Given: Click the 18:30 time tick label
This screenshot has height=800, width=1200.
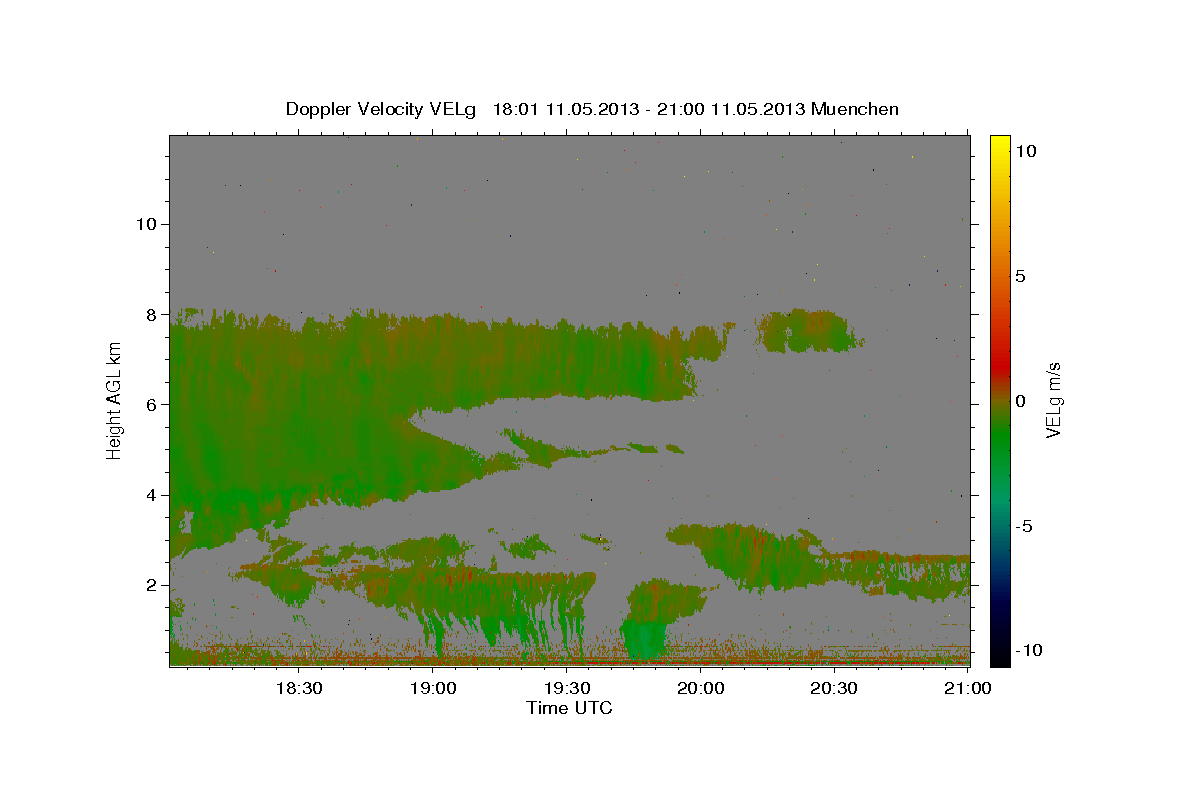Looking at the screenshot, I should 298,688.
